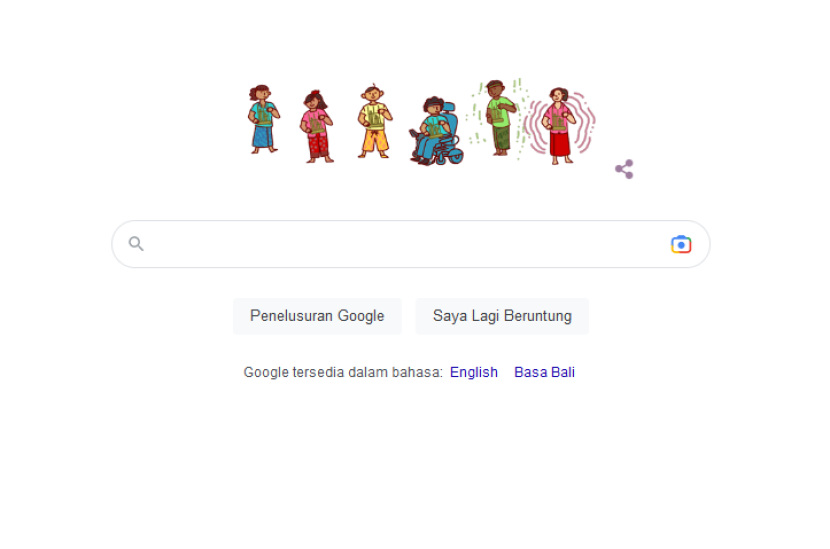The width and height of the screenshot is (830, 549).
Task: Click the Penelusuran Google button
Action: tap(317, 316)
